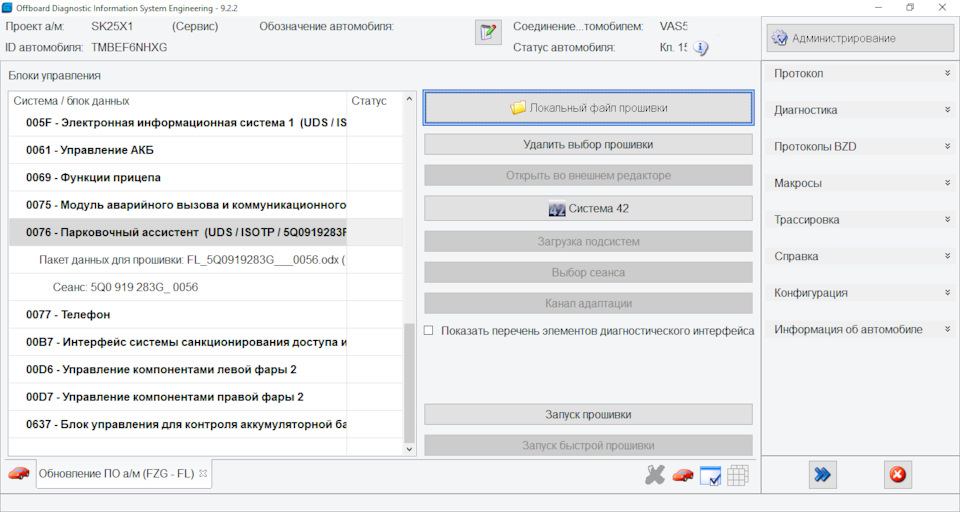
Task: Click the red circle cancel button
Action: click(898, 475)
